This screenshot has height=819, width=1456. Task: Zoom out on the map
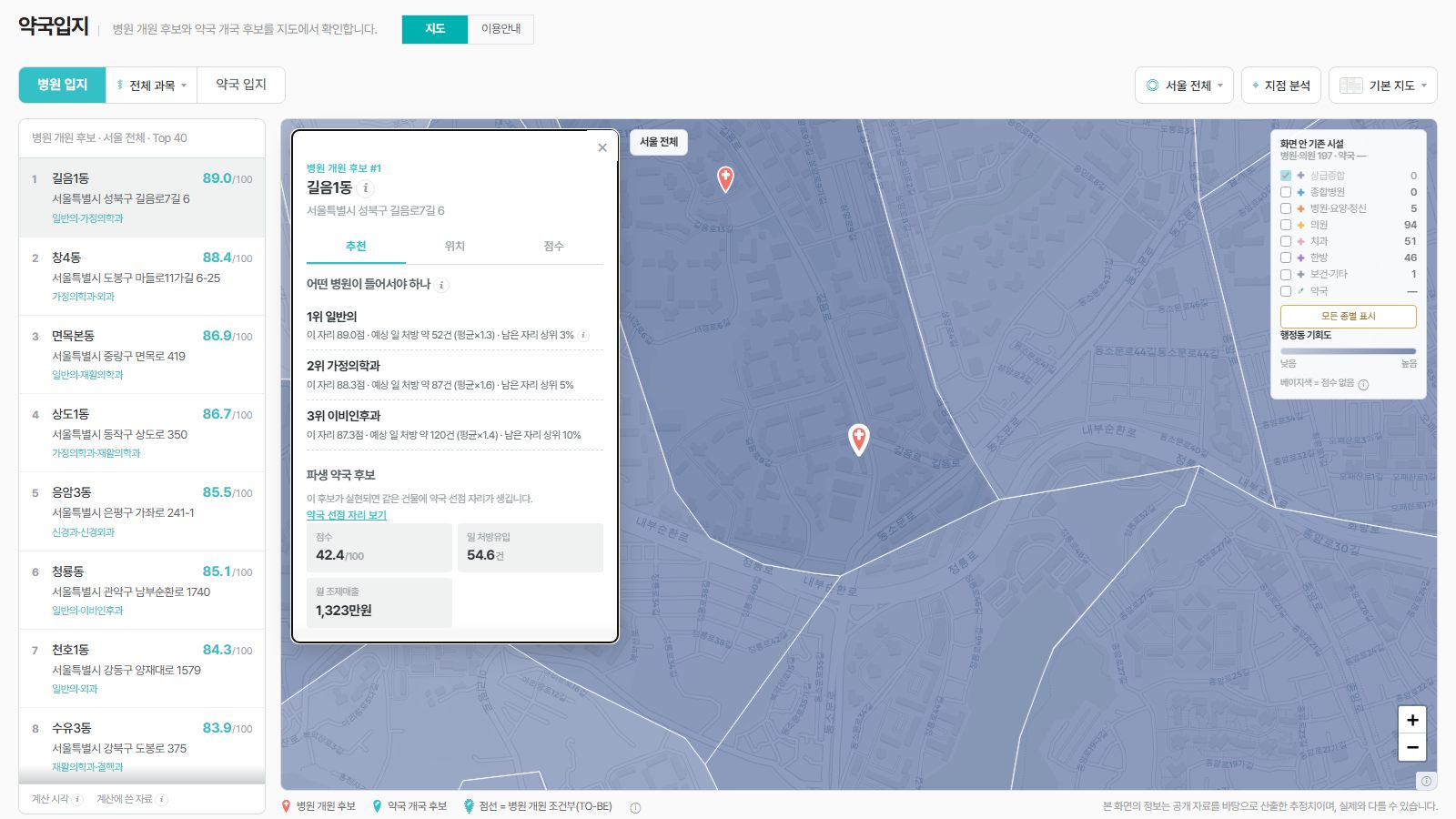coord(1412,747)
